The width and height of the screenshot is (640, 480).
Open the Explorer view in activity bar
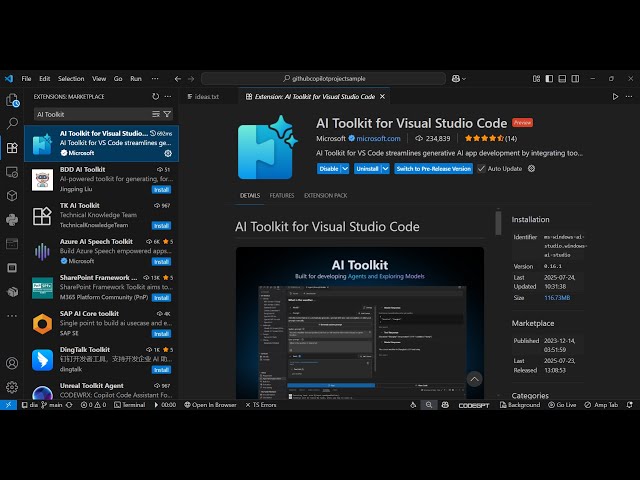click(12, 100)
